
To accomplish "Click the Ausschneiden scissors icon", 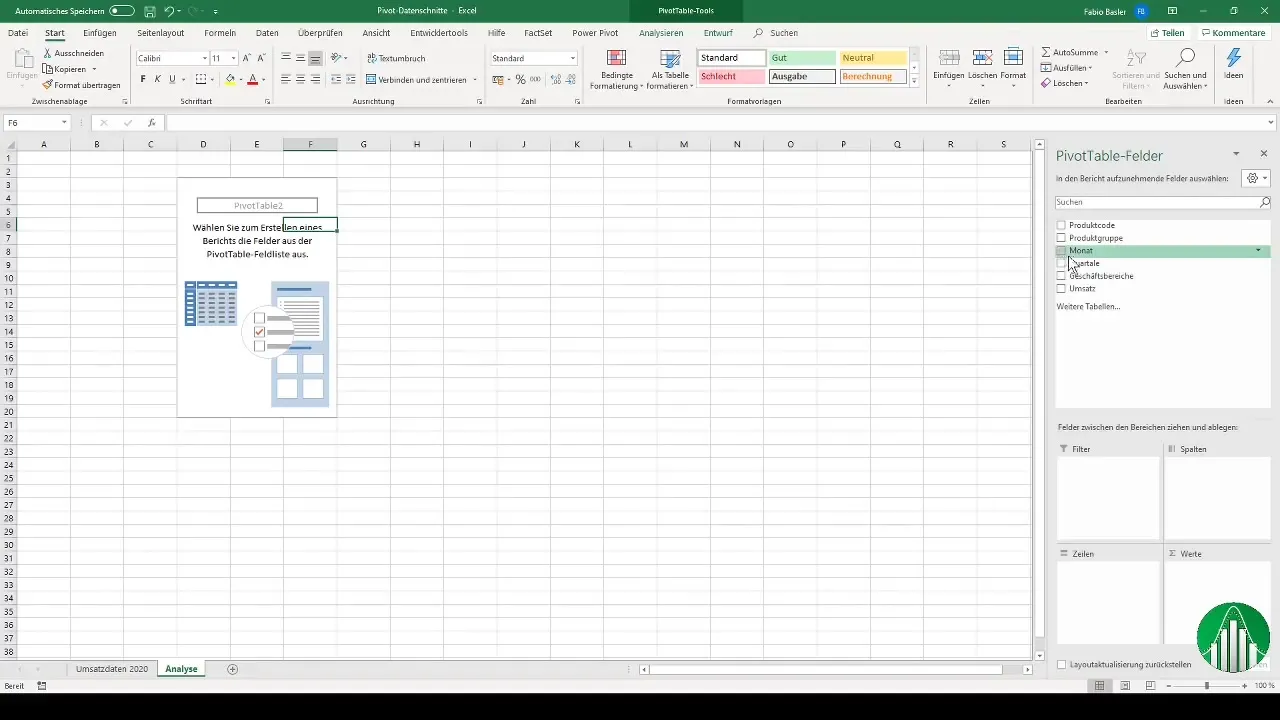I will (x=47, y=53).
